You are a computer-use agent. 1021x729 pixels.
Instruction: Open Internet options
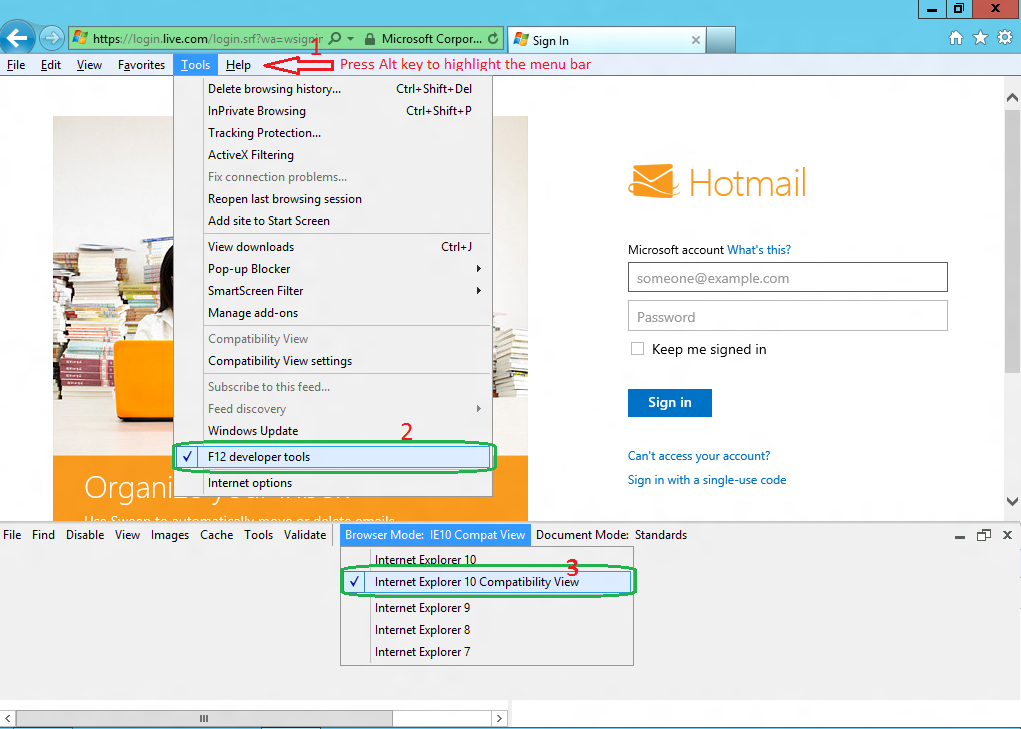(333, 483)
